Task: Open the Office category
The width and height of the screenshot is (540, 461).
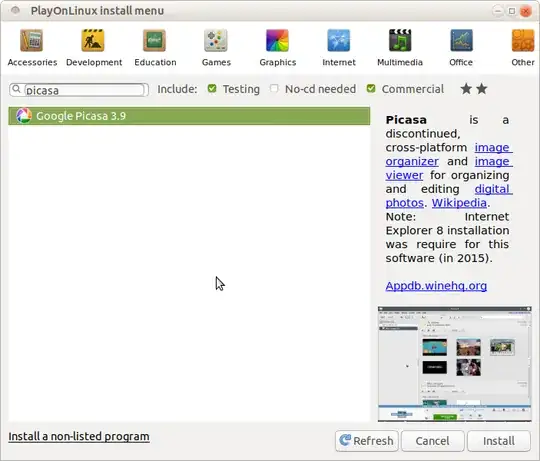Action: [461, 48]
